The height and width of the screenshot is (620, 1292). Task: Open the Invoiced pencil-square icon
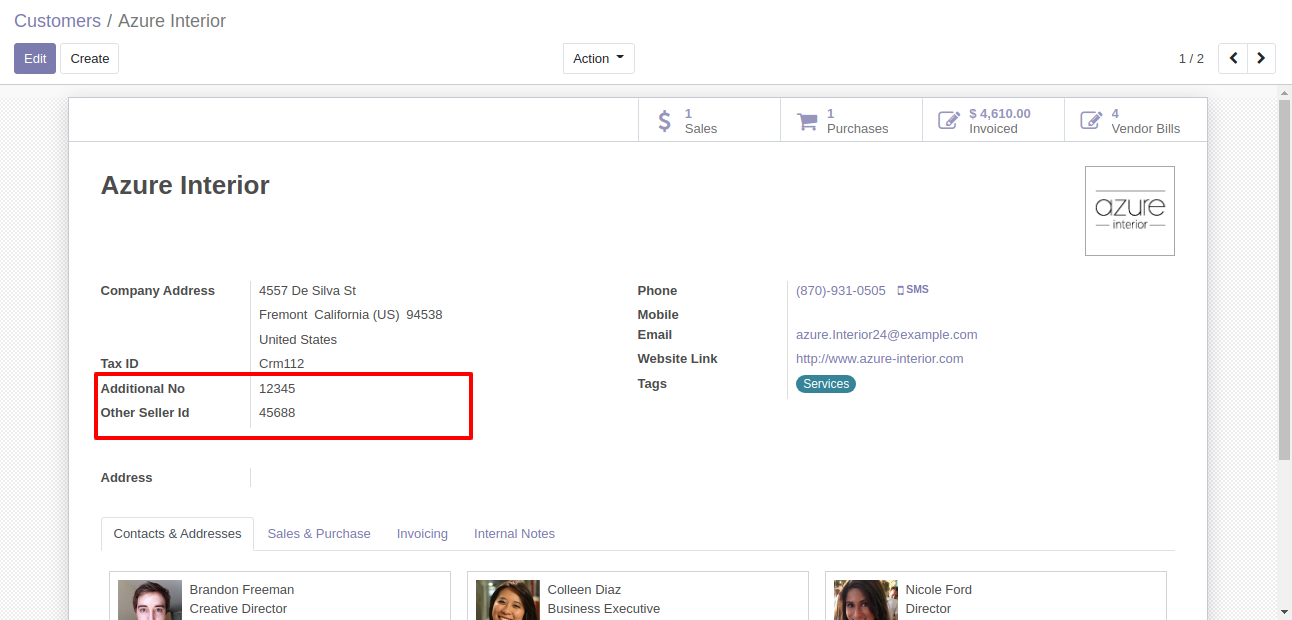pos(948,121)
